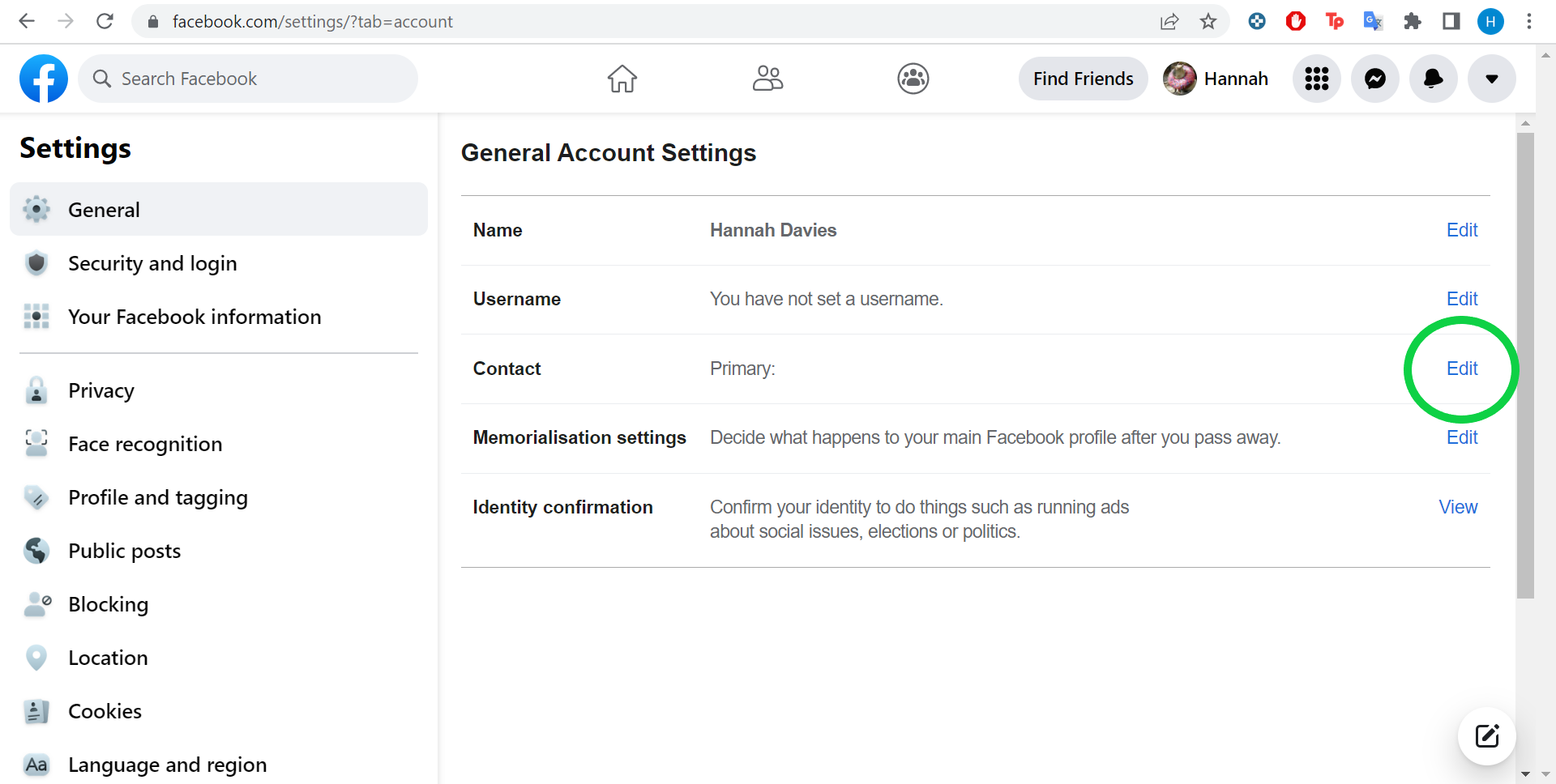
Task: Go to the Home feed icon
Action: (622, 79)
